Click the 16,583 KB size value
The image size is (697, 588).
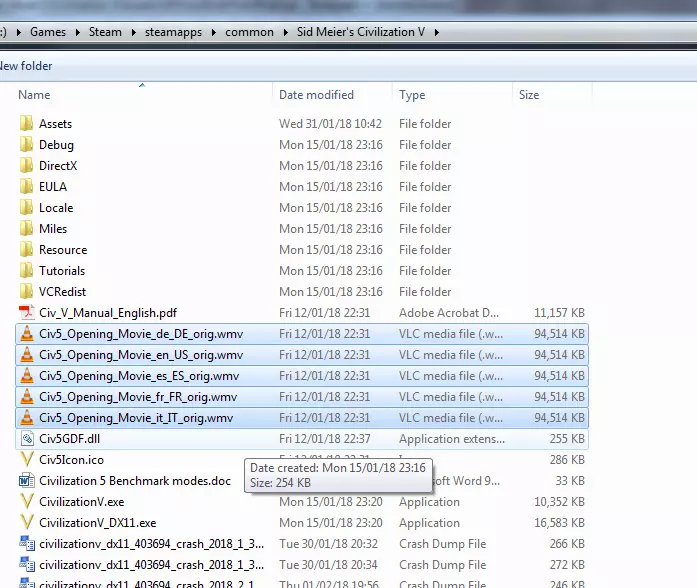coord(559,523)
